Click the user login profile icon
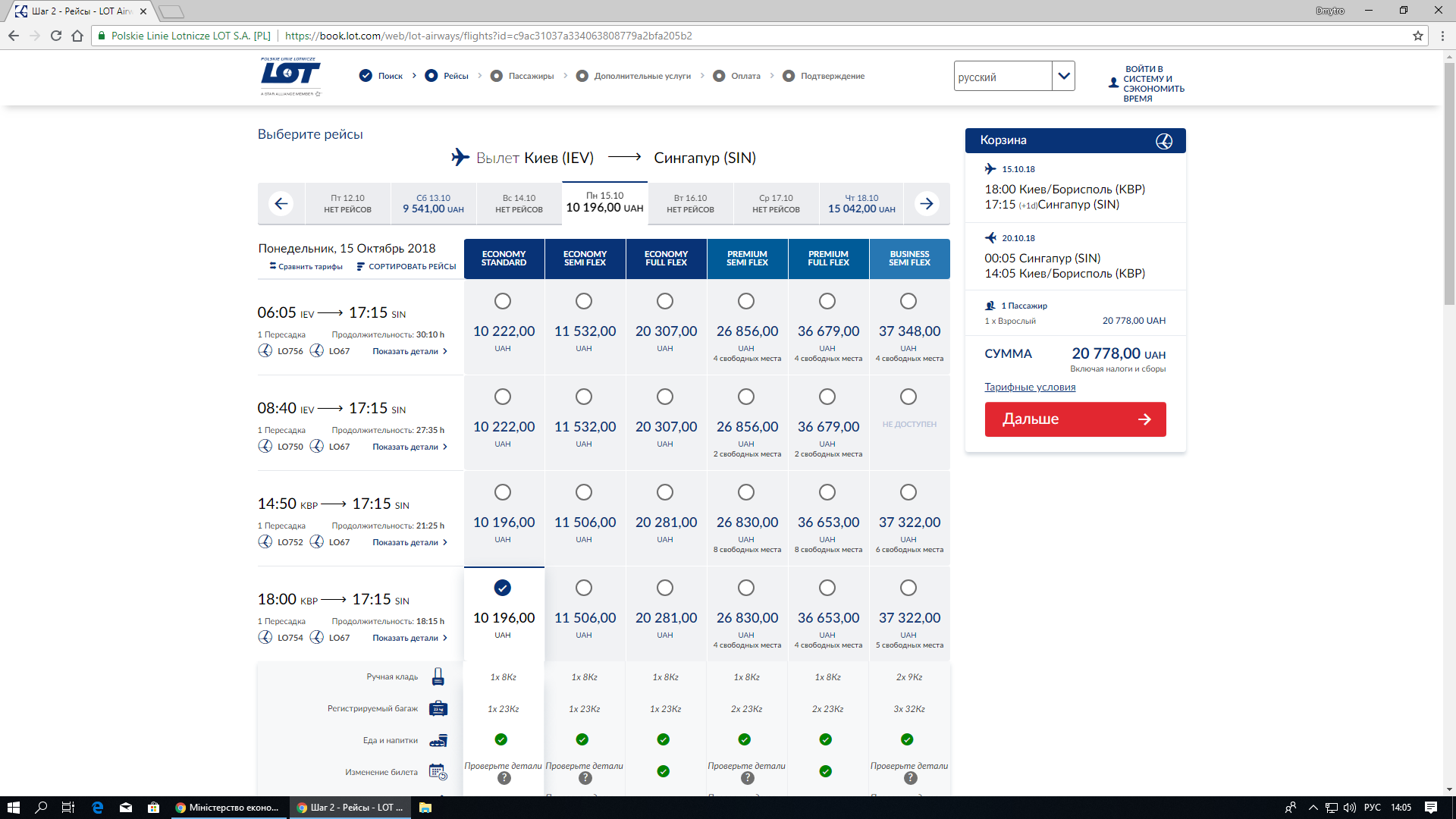 tap(1113, 83)
